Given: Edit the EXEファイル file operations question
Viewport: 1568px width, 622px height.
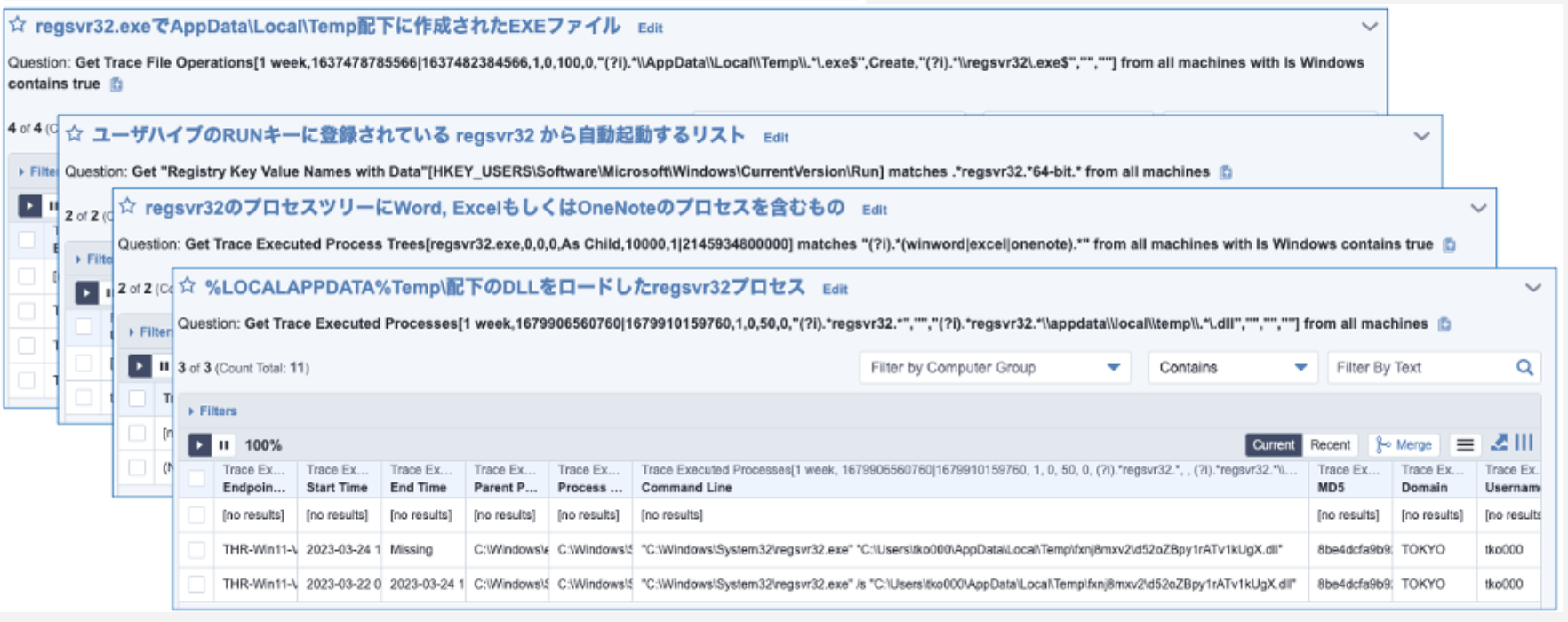Looking at the screenshot, I should [x=650, y=28].
